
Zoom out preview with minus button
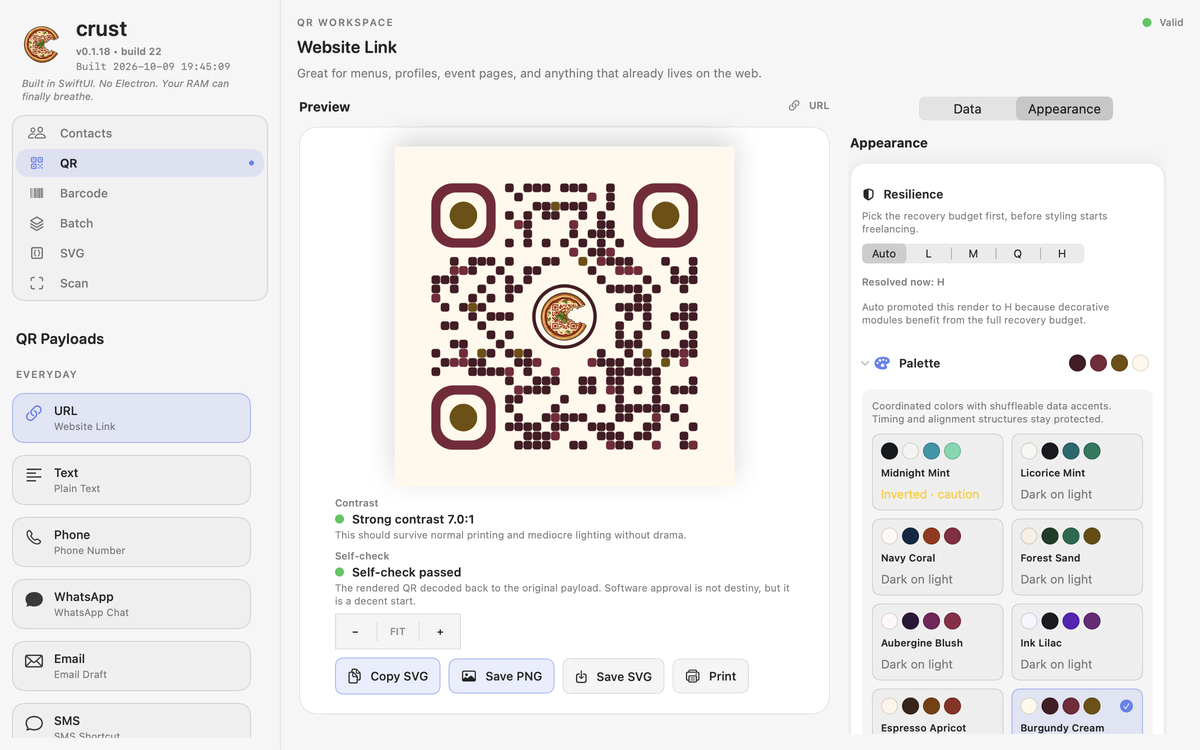pyautogui.click(x=355, y=632)
